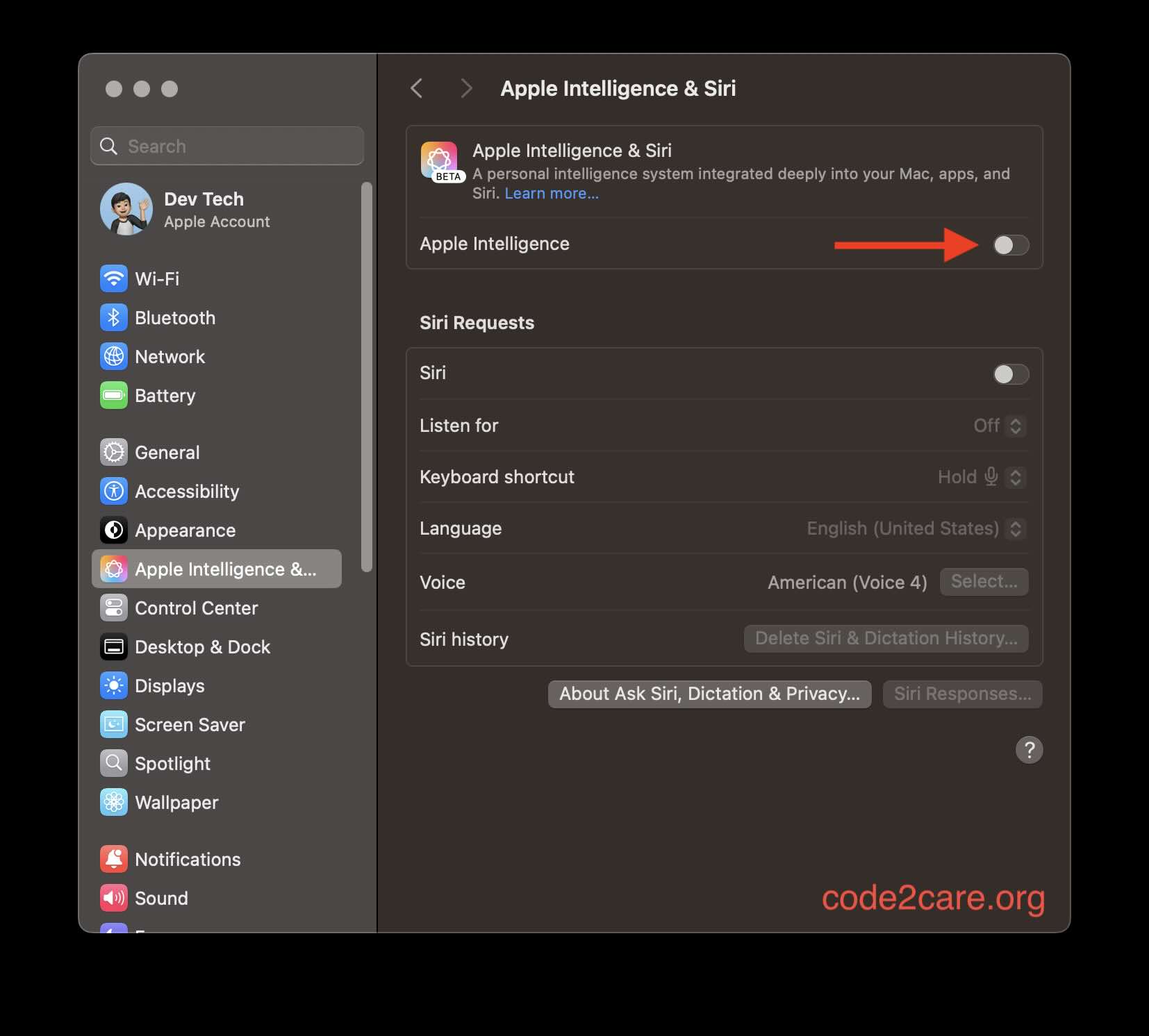Turn on the Siri switch

1010,374
